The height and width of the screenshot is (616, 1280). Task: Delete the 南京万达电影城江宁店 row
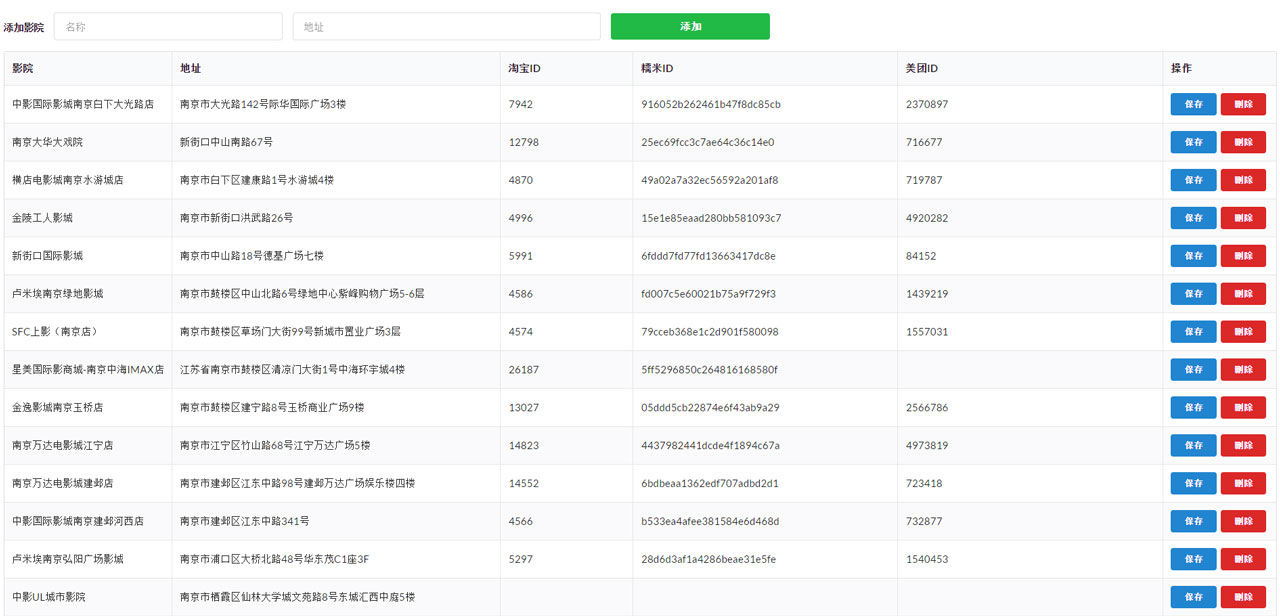[x=1243, y=445]
